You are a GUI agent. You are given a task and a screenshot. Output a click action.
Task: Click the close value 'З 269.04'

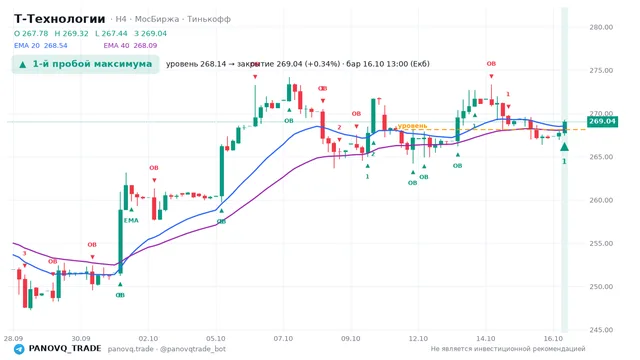point(151,33)
